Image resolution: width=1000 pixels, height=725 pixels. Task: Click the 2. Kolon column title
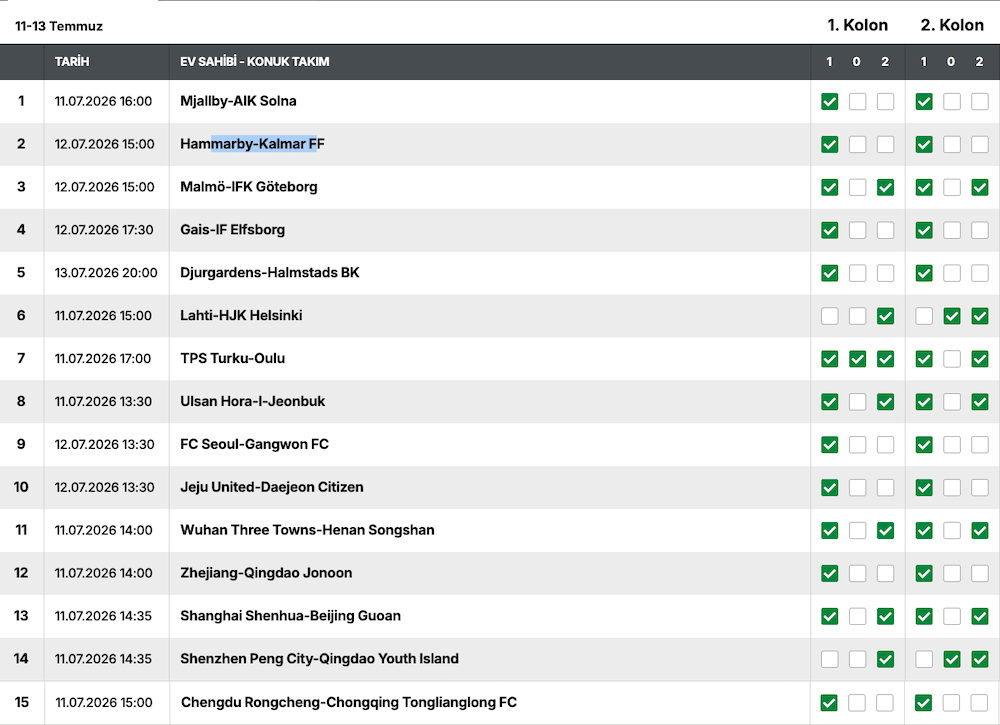[x=952, y=25]
